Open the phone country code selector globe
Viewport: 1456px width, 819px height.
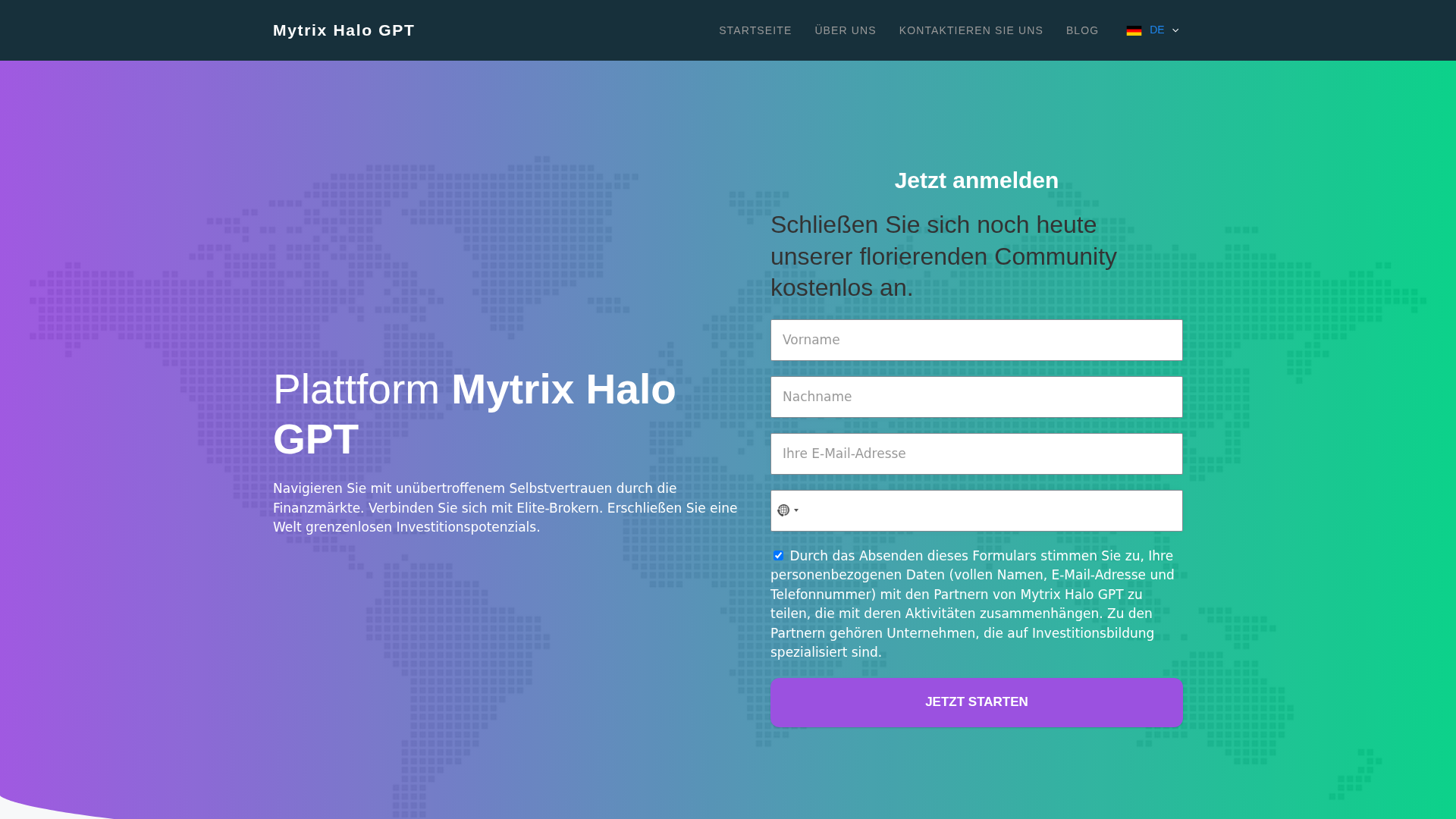click(x=783, y=510)
